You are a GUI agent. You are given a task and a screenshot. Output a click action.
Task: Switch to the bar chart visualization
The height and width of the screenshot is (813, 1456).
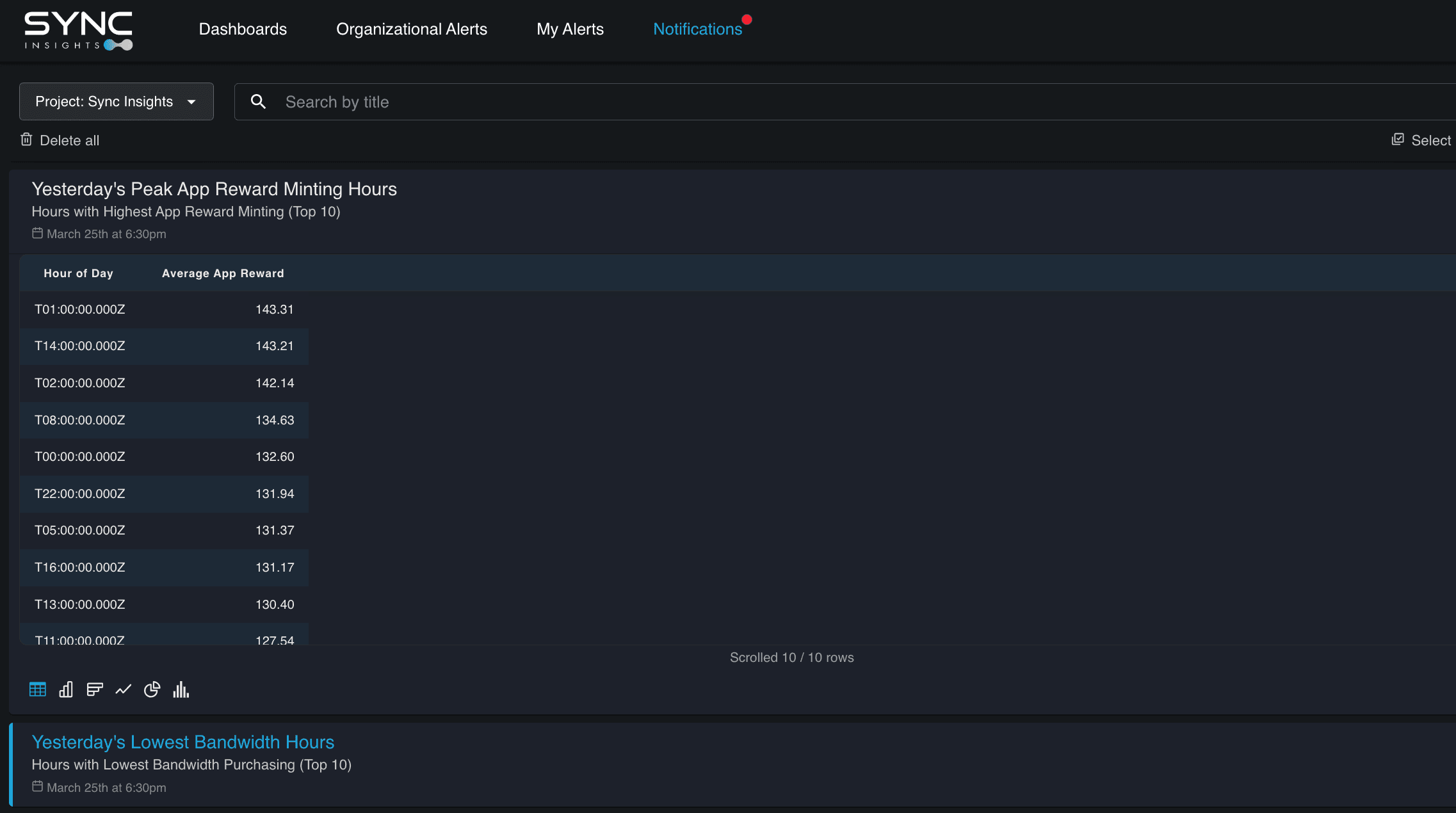point(65,689)
